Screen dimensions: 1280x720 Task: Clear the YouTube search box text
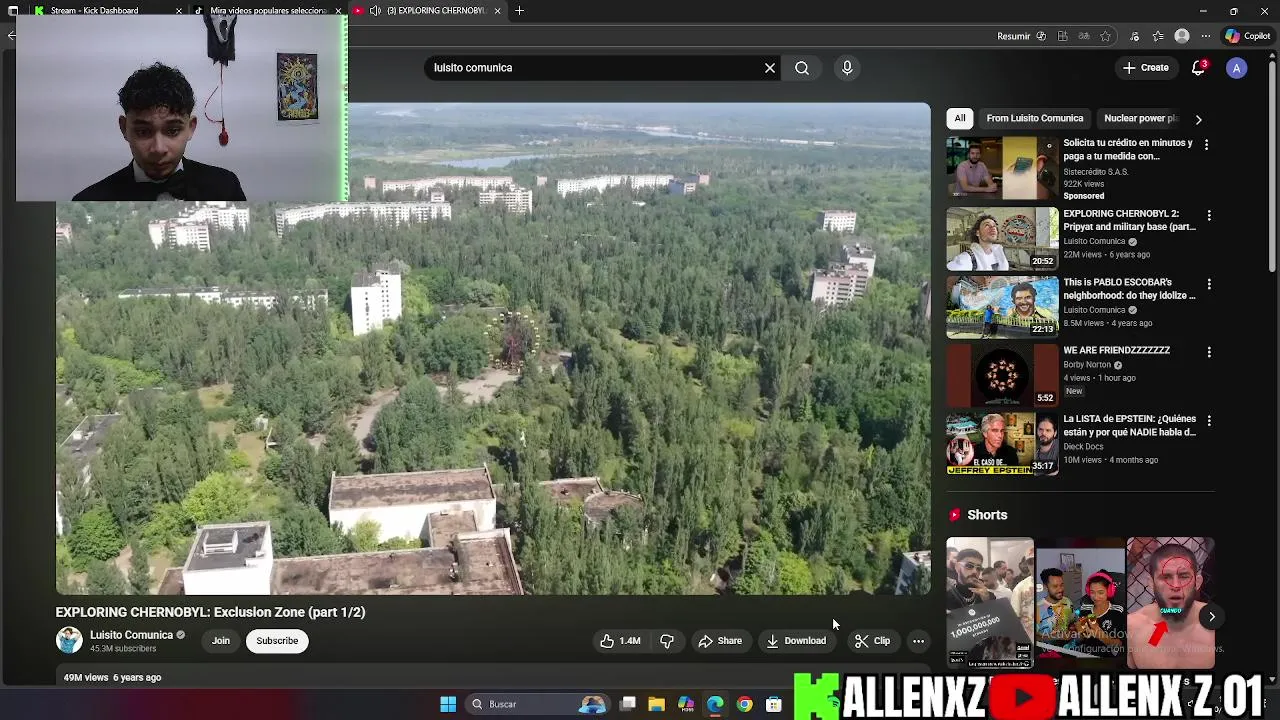[x=770, y=68]
